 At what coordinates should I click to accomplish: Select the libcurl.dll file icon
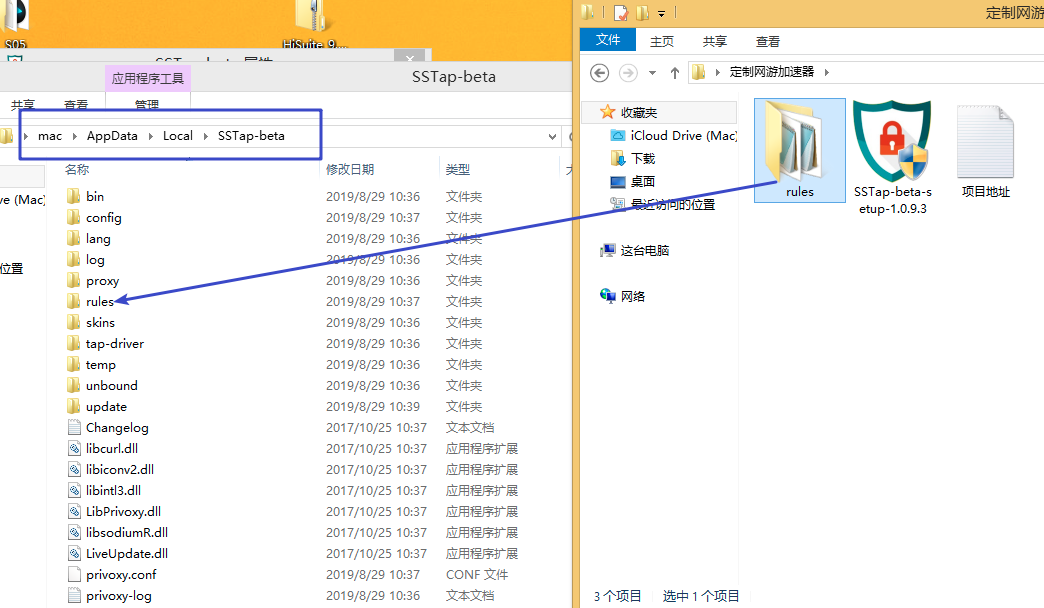pos(74,448)
